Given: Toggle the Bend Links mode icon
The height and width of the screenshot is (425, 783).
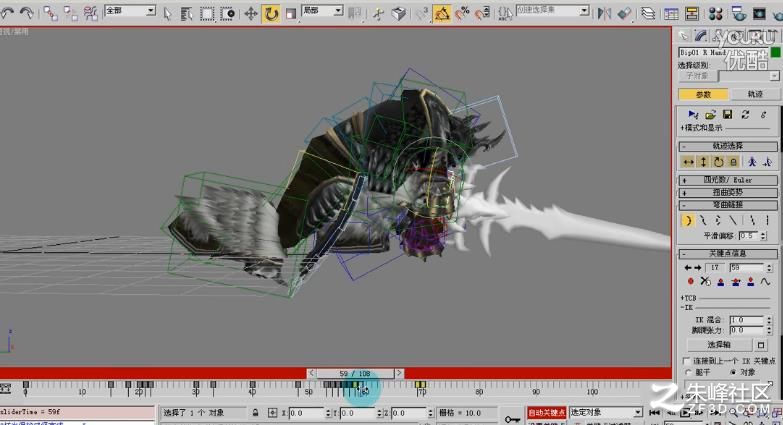Looking at the screenshot, I should [x=688, y=220].
